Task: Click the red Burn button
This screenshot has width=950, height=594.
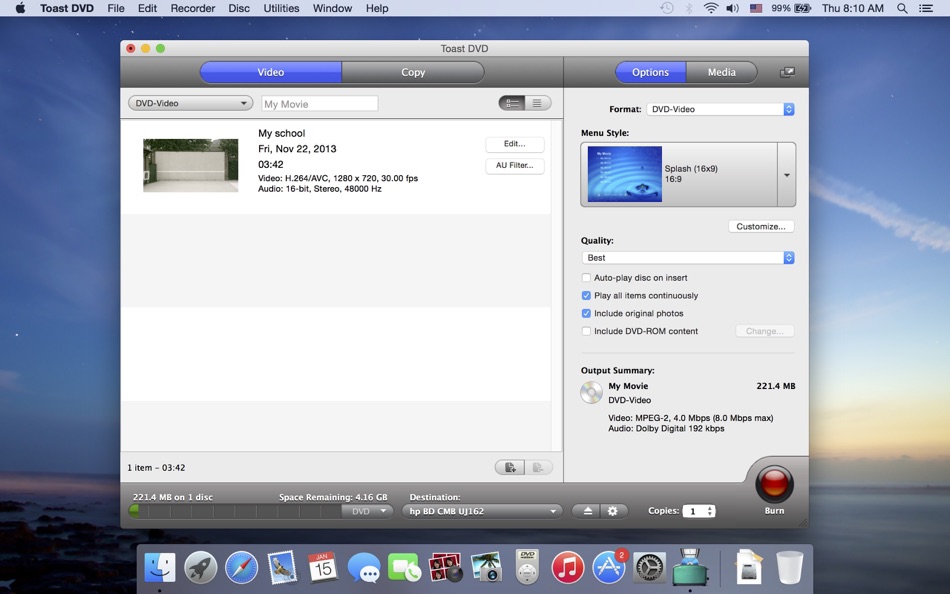Action: coord(774,484)
